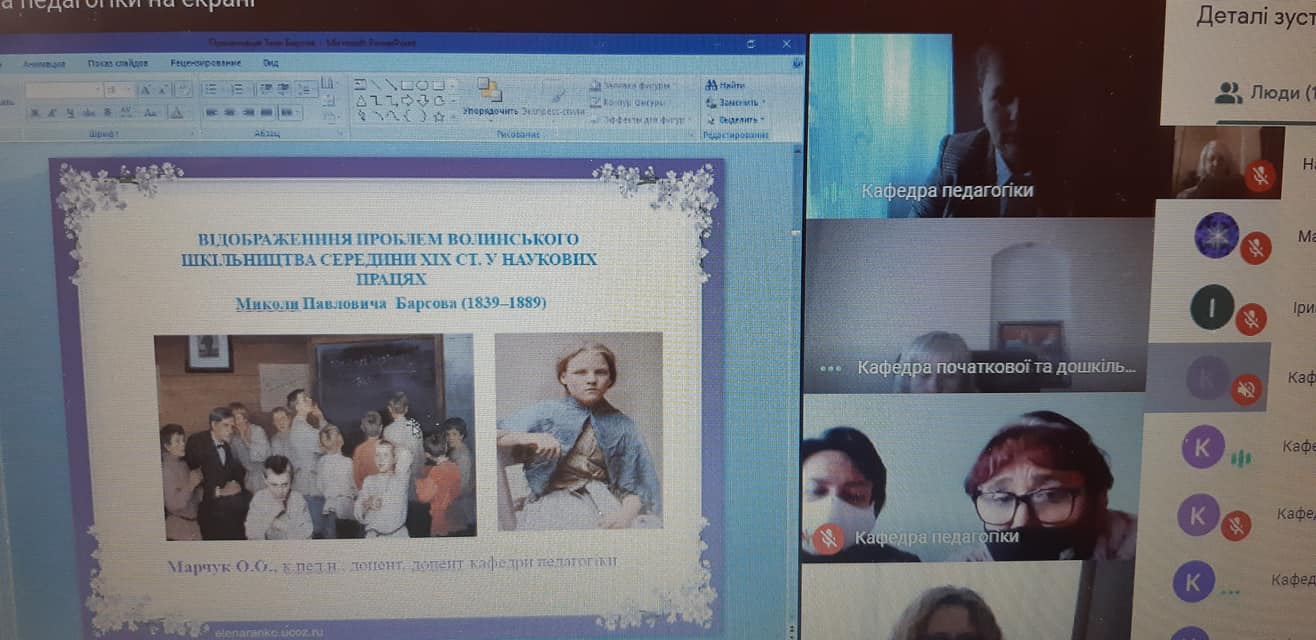Apply bulleted list formatting

[x=211, y=90]
